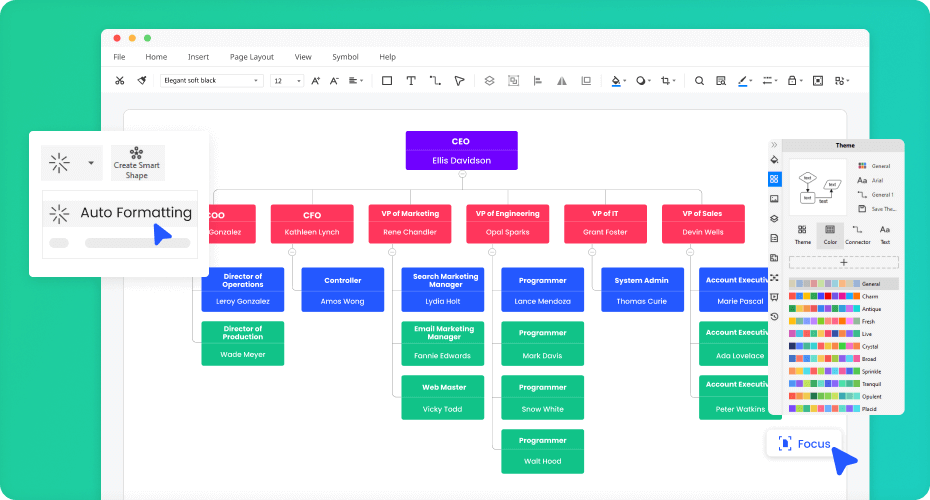Open the Image tab in side strip
Viewport: 930px width, 500px height.
[x=774, y=199]
